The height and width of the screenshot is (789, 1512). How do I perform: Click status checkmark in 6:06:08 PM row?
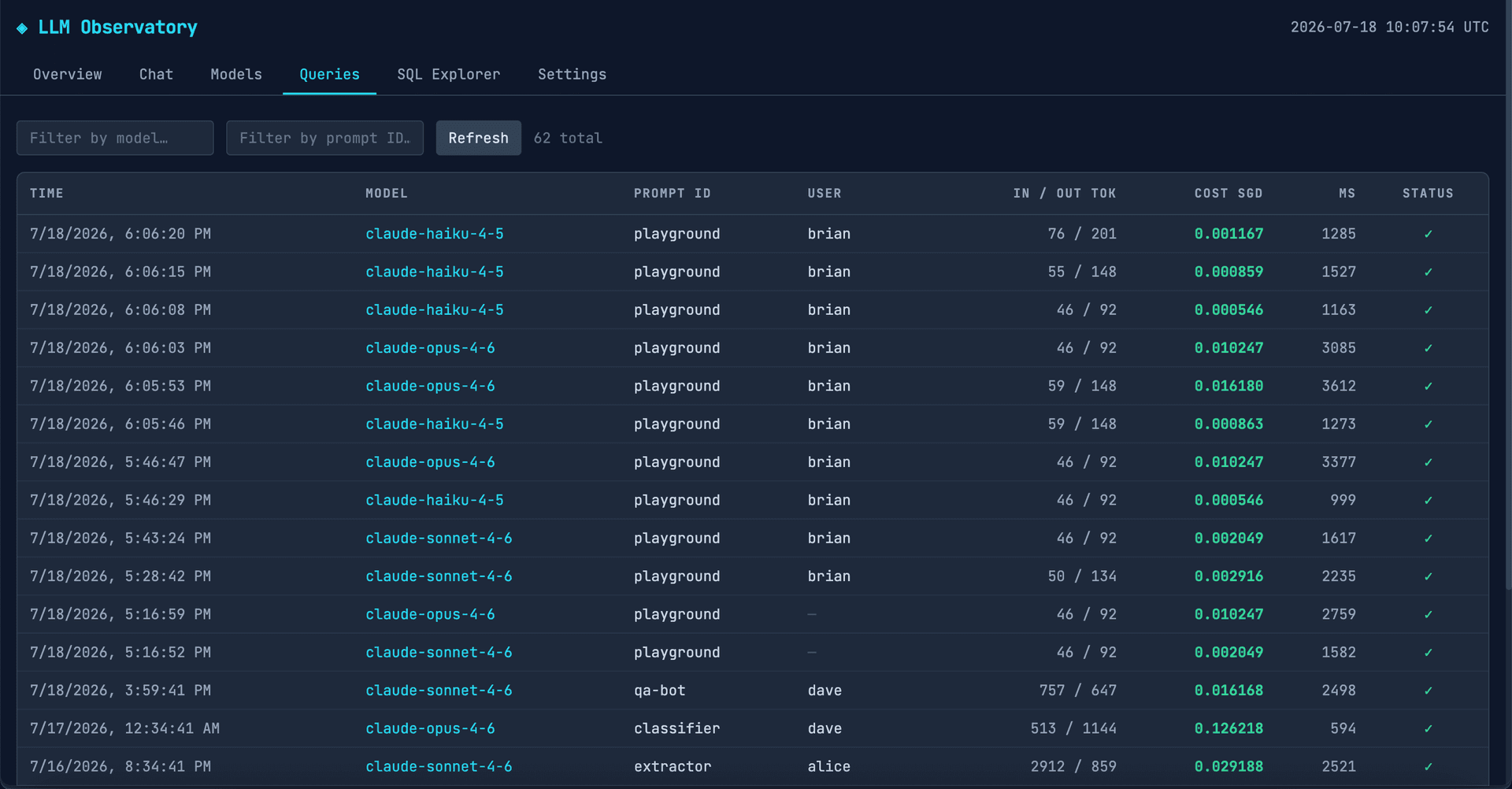point(1428,310)
